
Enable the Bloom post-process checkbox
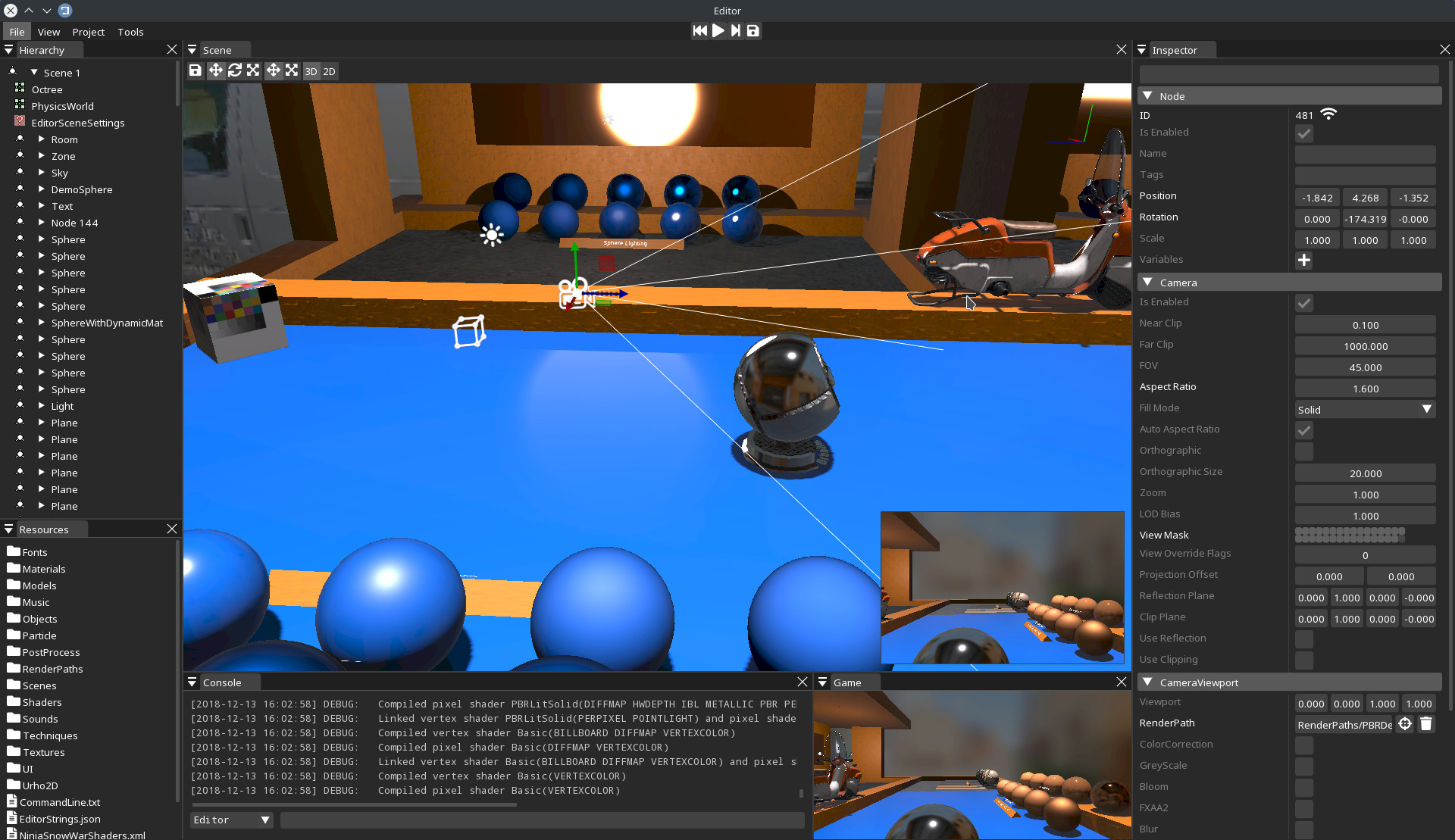(x=1303, y=788)
